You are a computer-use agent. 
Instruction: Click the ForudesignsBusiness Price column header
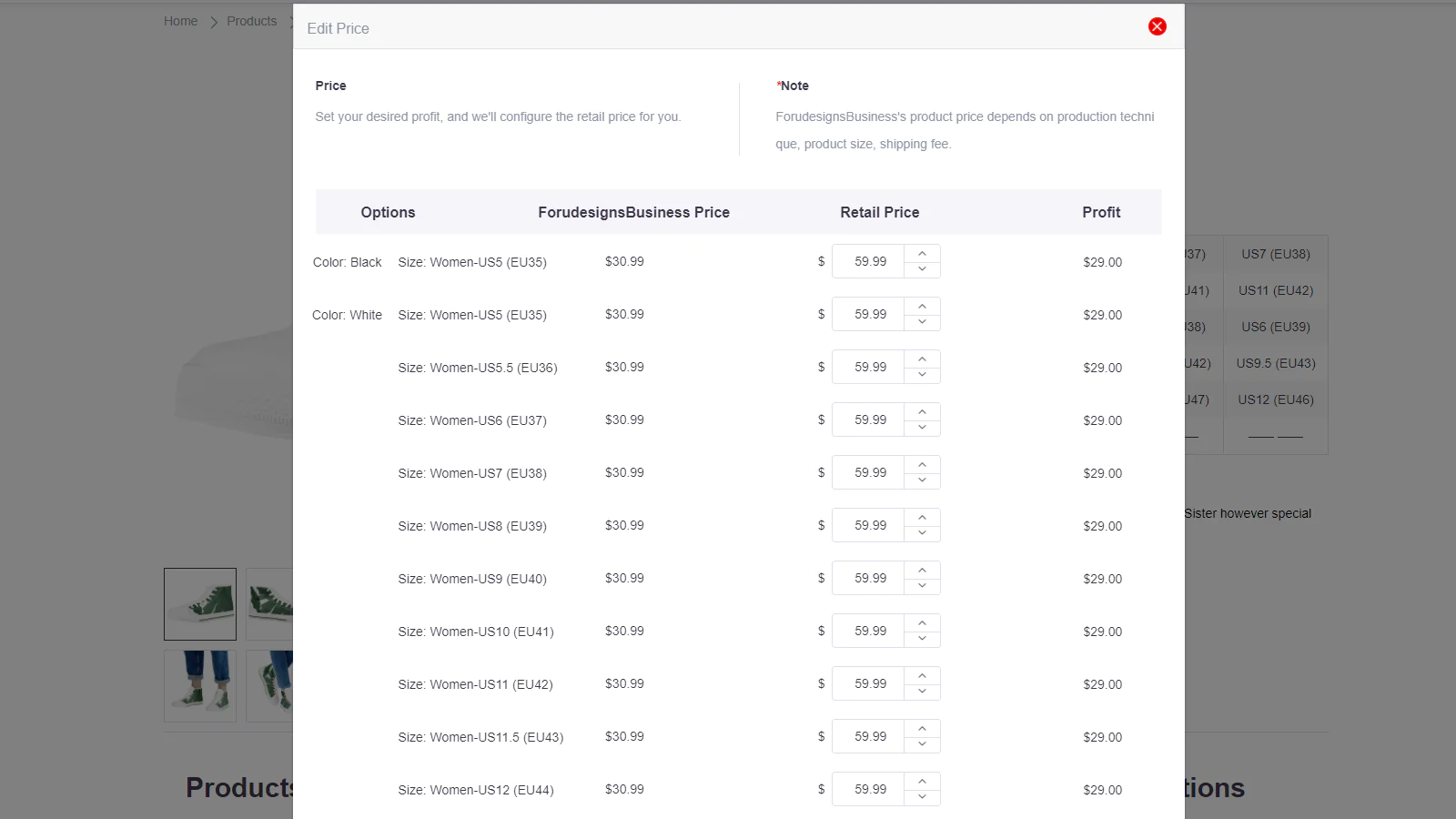tap(633, 212)
